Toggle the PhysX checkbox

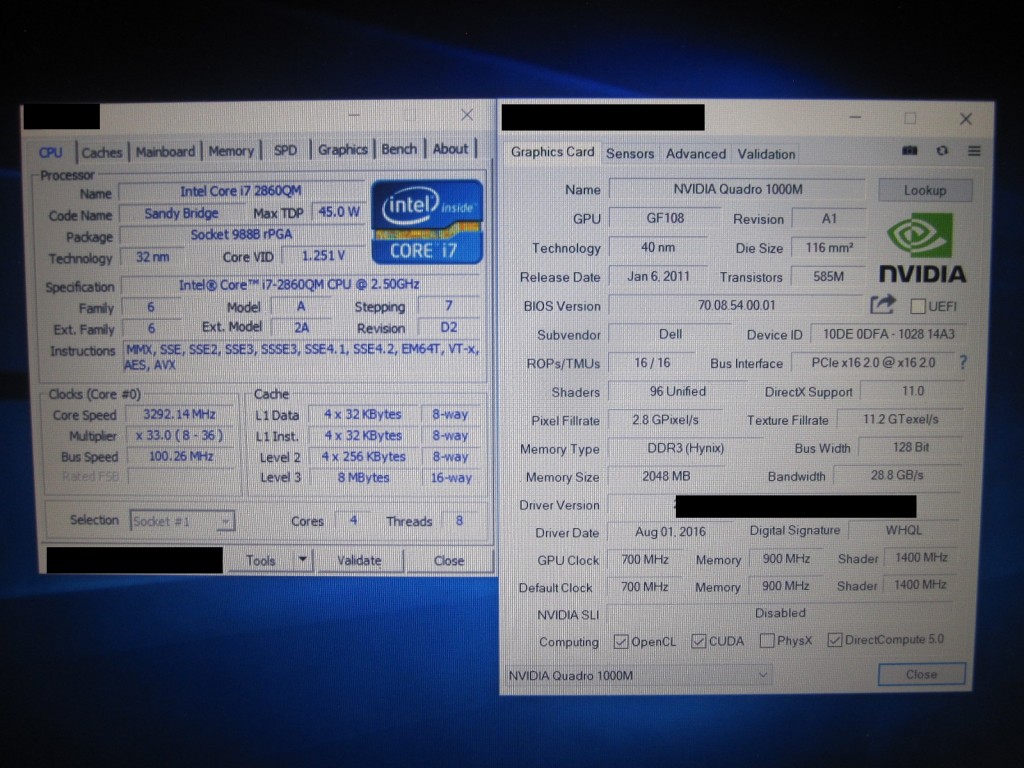pos(767,641)
